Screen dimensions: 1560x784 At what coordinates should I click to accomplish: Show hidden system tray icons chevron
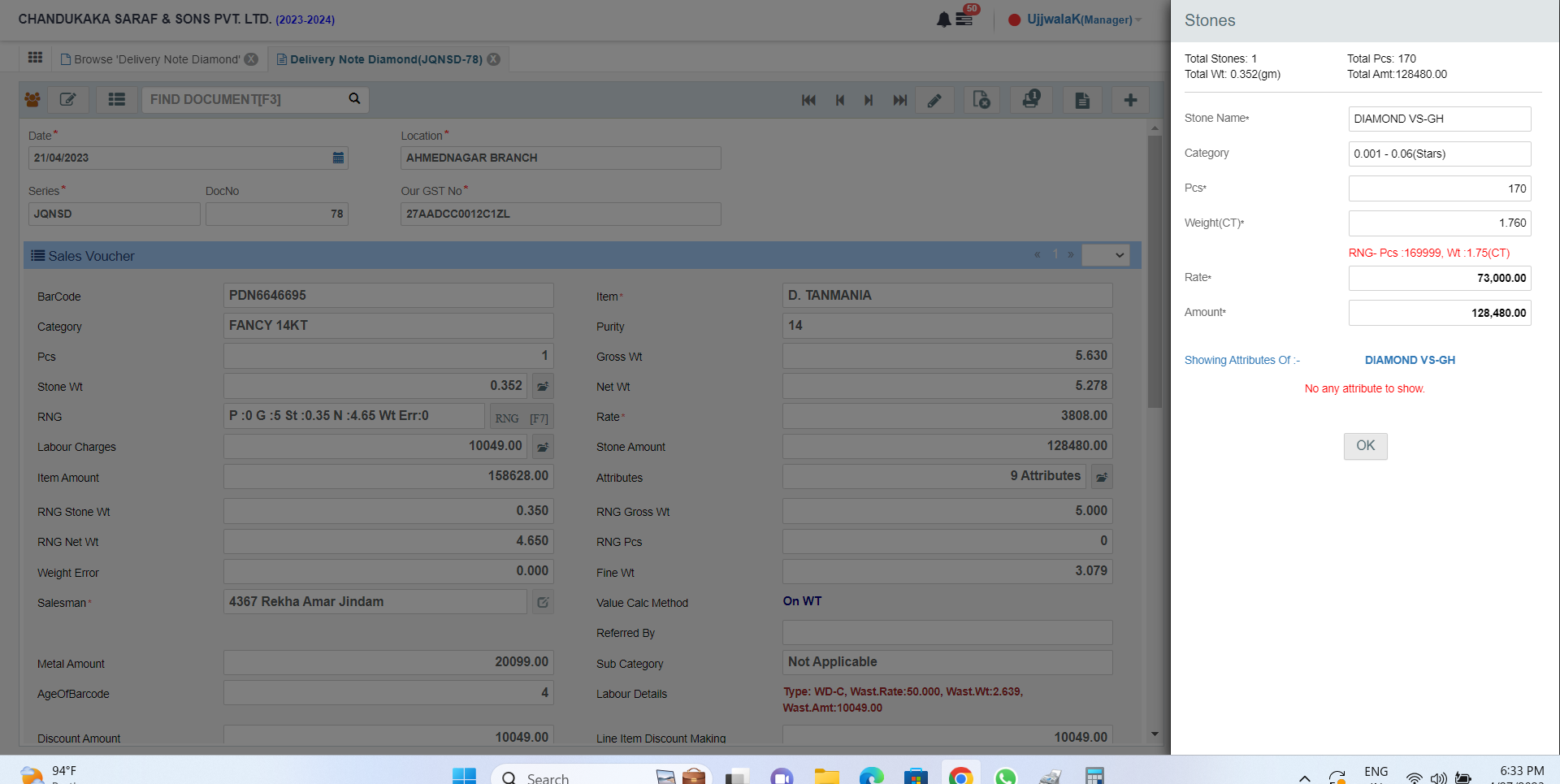(x=1304, y=778)
